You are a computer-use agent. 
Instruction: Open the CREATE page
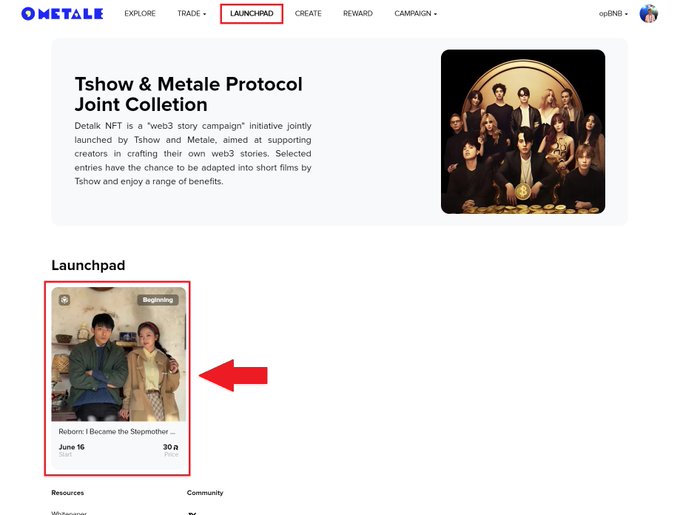pos(308,13)
